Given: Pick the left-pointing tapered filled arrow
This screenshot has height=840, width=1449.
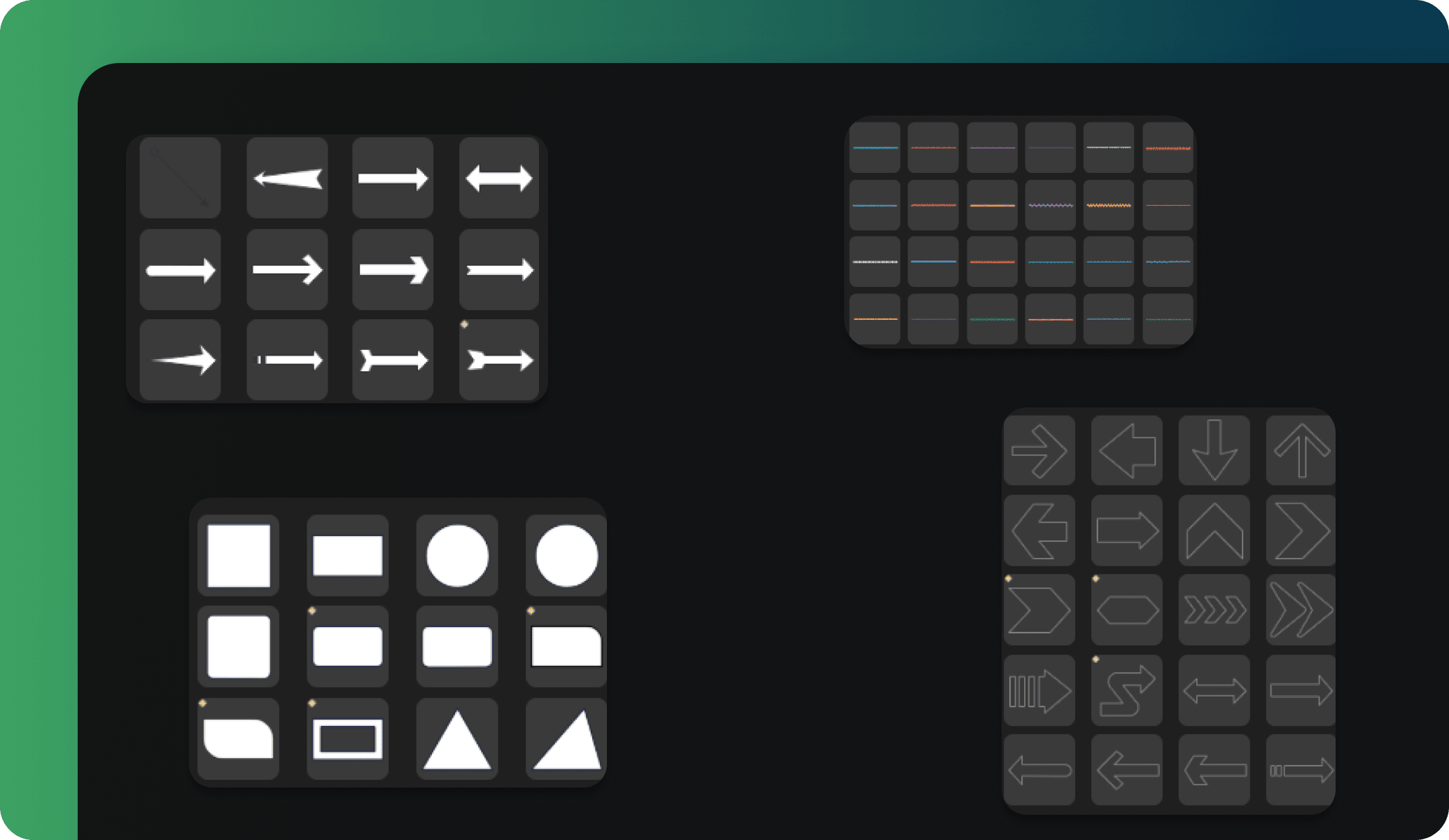Looking at the screenshot, I should (287, 178).
